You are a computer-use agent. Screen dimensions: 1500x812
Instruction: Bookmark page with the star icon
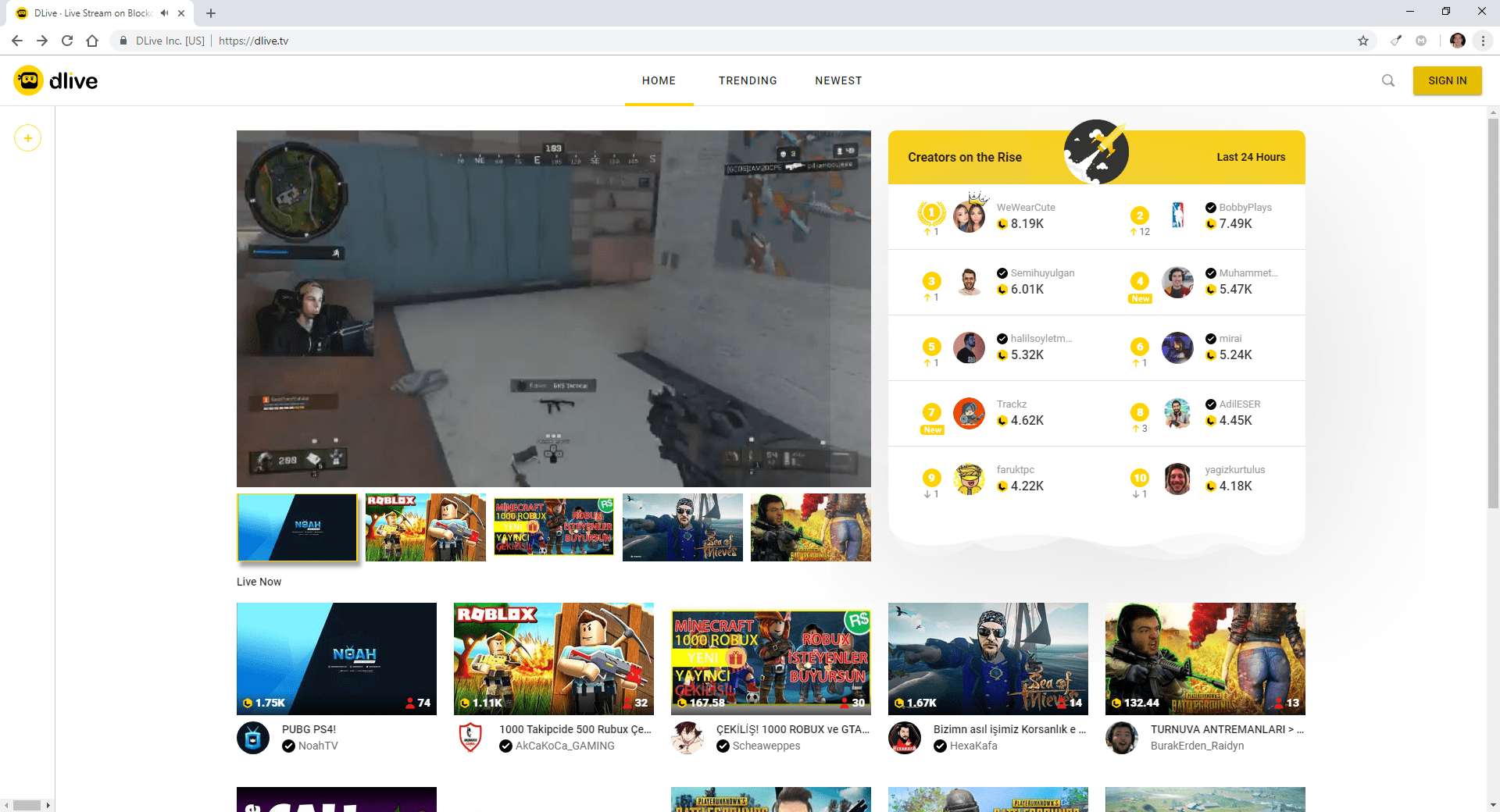1363,41
